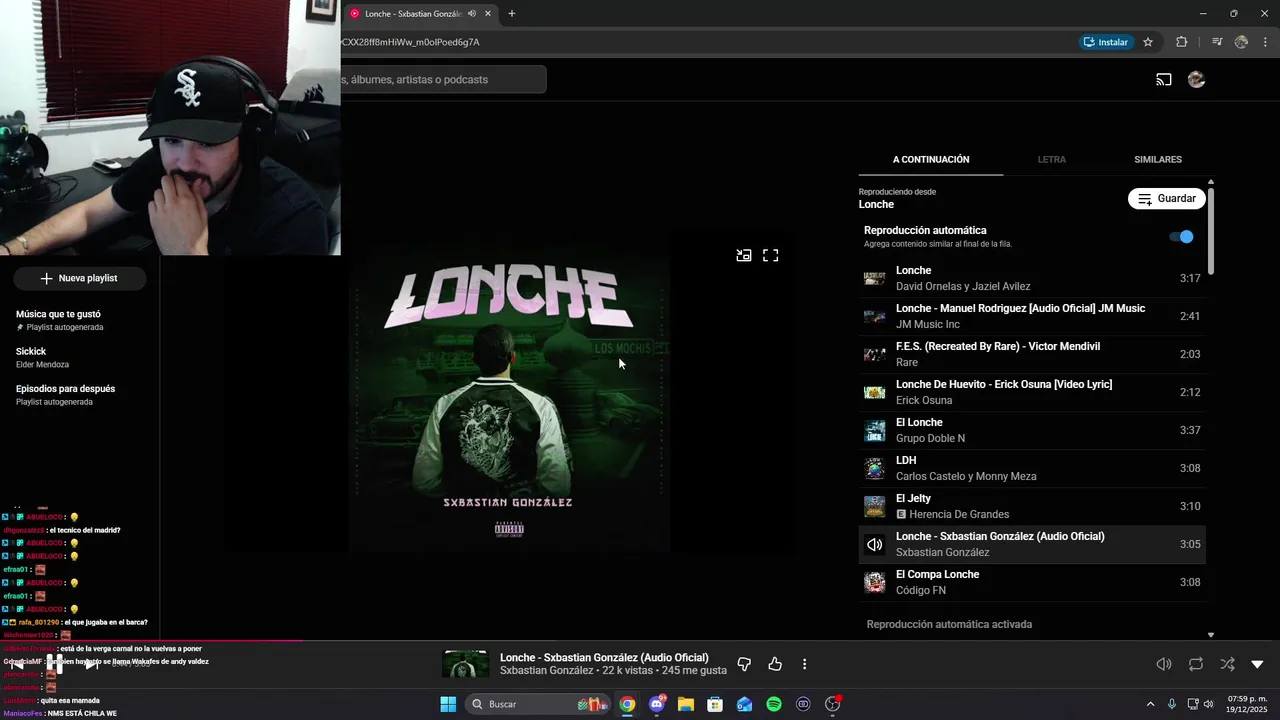Screen dimensions: 1280x720
Task: Open the Chrome three-dot menu
Action: [1264, 42]
